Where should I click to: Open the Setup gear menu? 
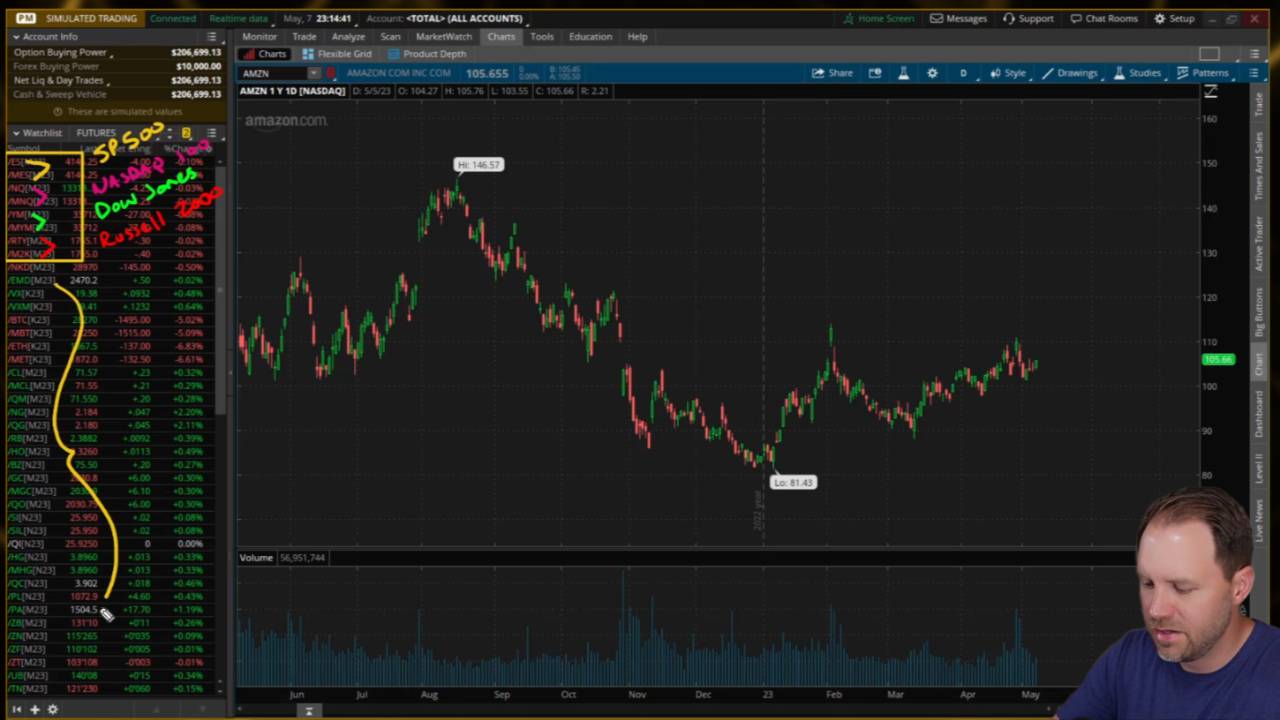click(x=1175, y=18)
